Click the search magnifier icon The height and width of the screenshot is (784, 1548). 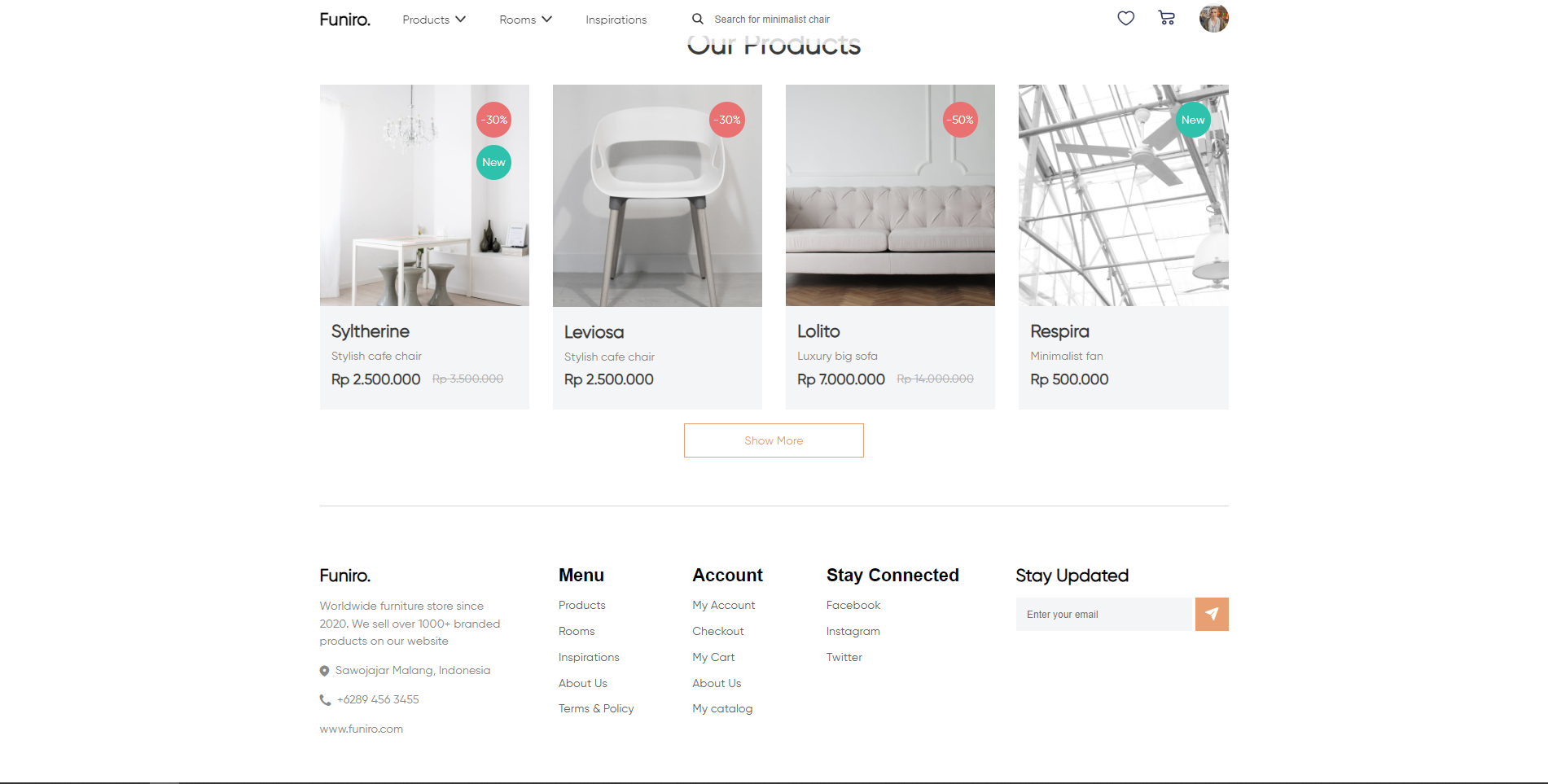point(698,19)
